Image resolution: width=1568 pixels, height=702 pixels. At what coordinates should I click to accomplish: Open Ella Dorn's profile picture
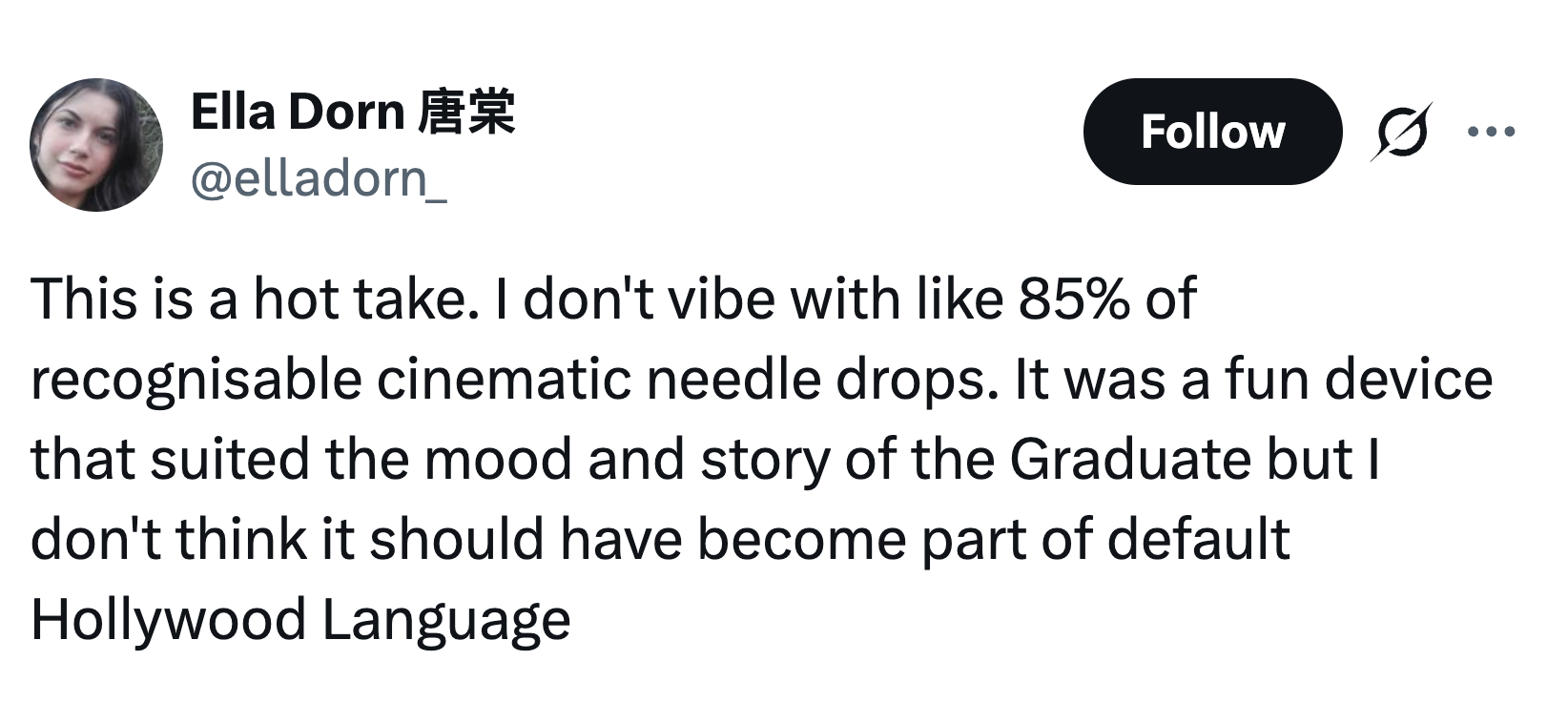(x=96, y=145)
